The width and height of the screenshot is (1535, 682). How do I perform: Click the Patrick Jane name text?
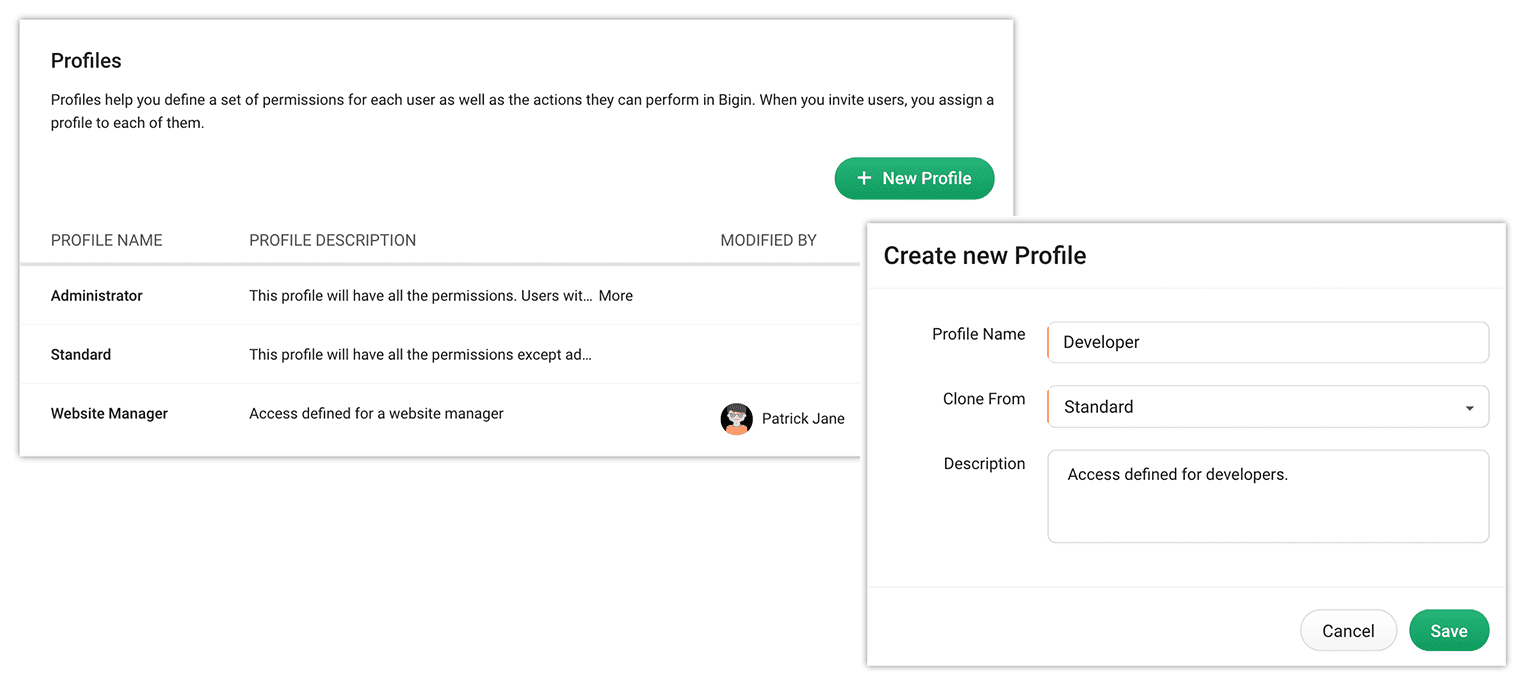click(x=803, y=419)
